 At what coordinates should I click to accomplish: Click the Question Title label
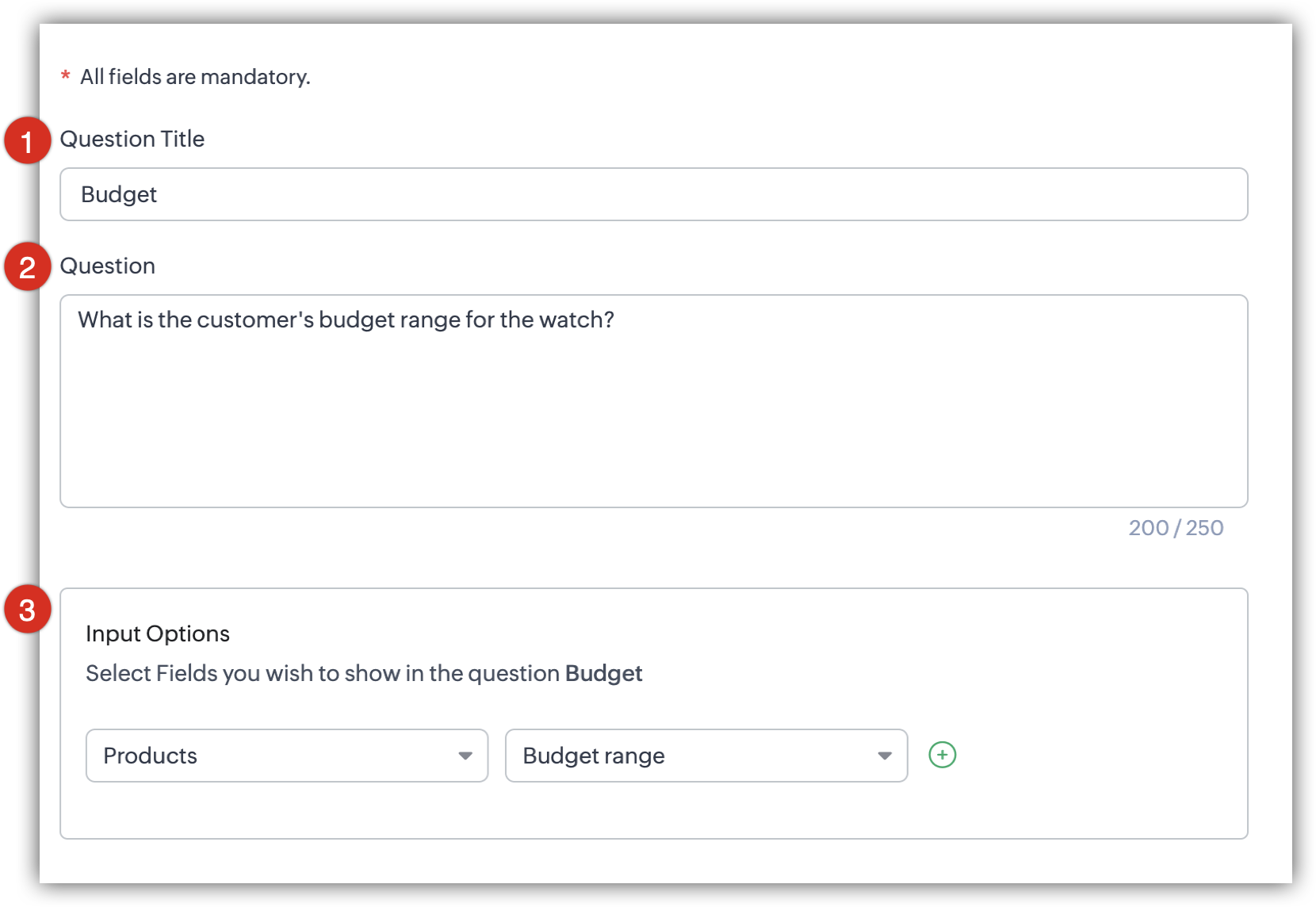tap(132, 139)
